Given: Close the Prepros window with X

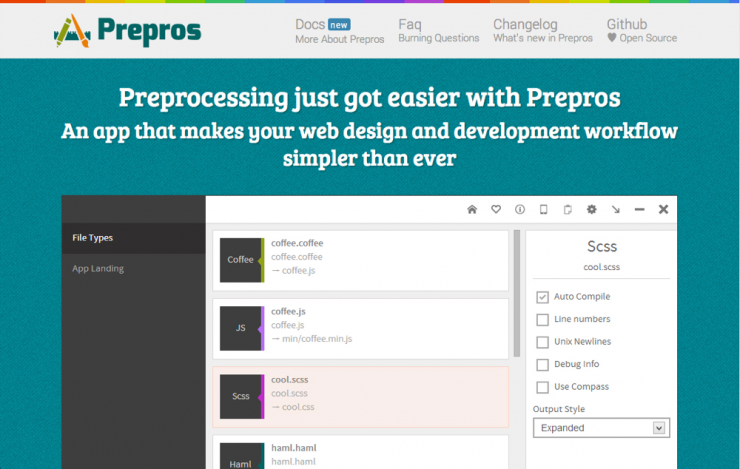Looking at the screenshot, I should coord(664,209).
